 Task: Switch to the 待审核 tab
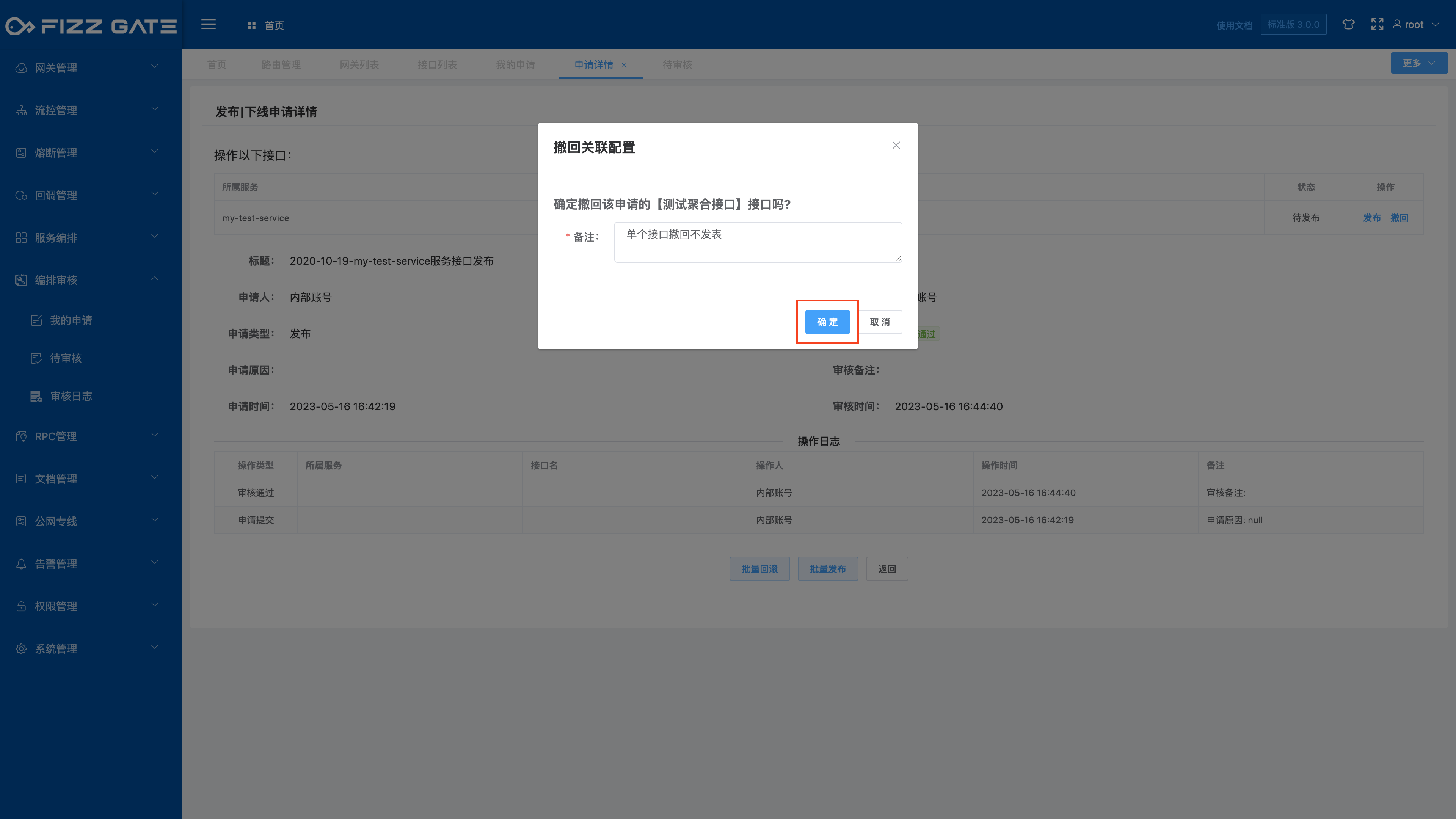pyautogui.click(x=677, y=64)
